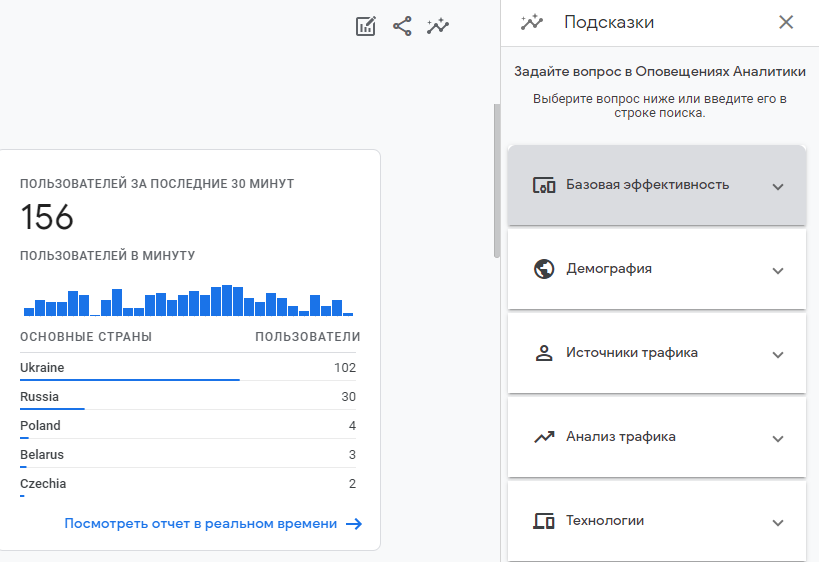
Task: Click the Подсказки panel title
Action: tap(609, 22)
